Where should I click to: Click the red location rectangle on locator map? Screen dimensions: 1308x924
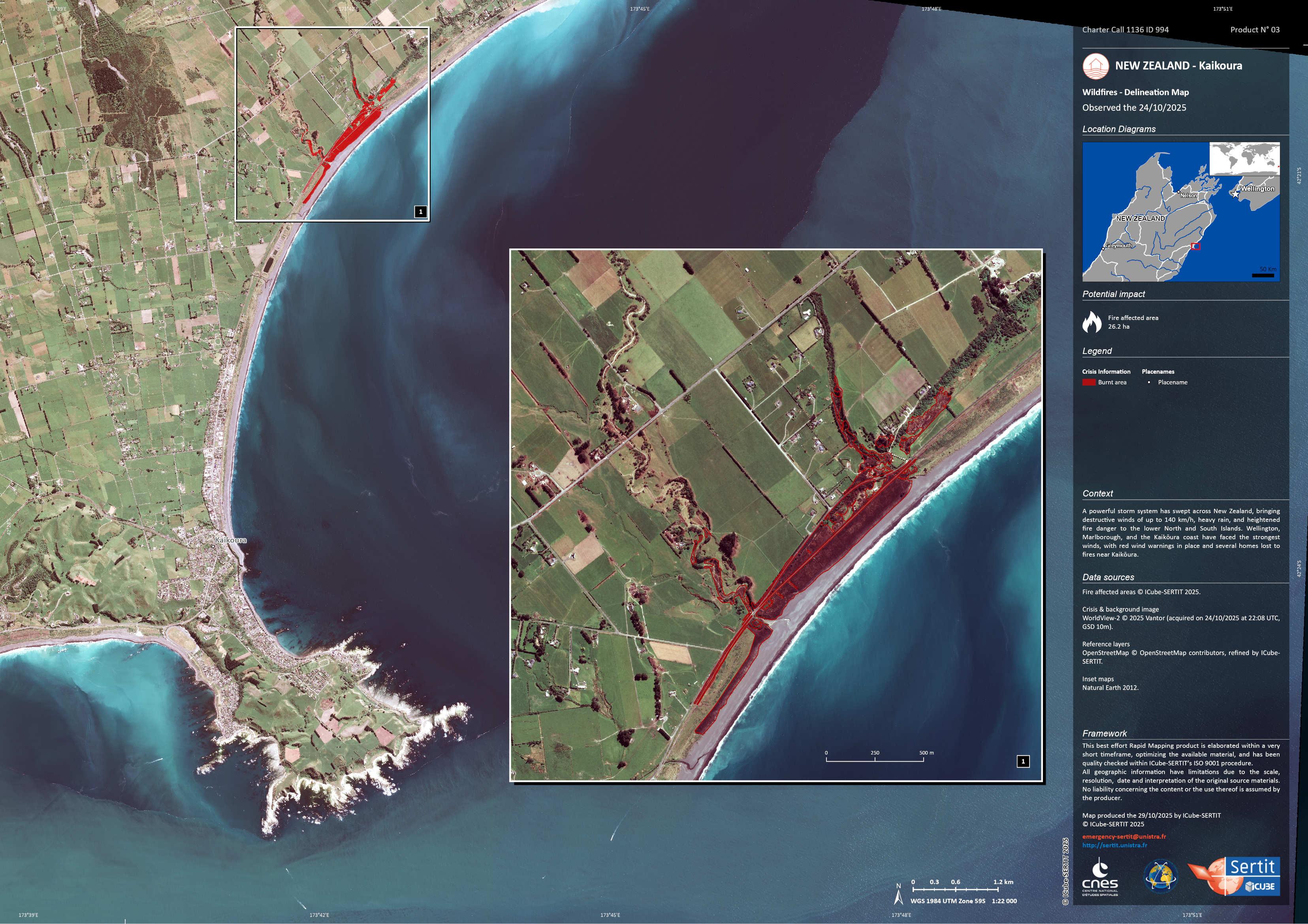pyautogui.click(x=1196, y=246)
